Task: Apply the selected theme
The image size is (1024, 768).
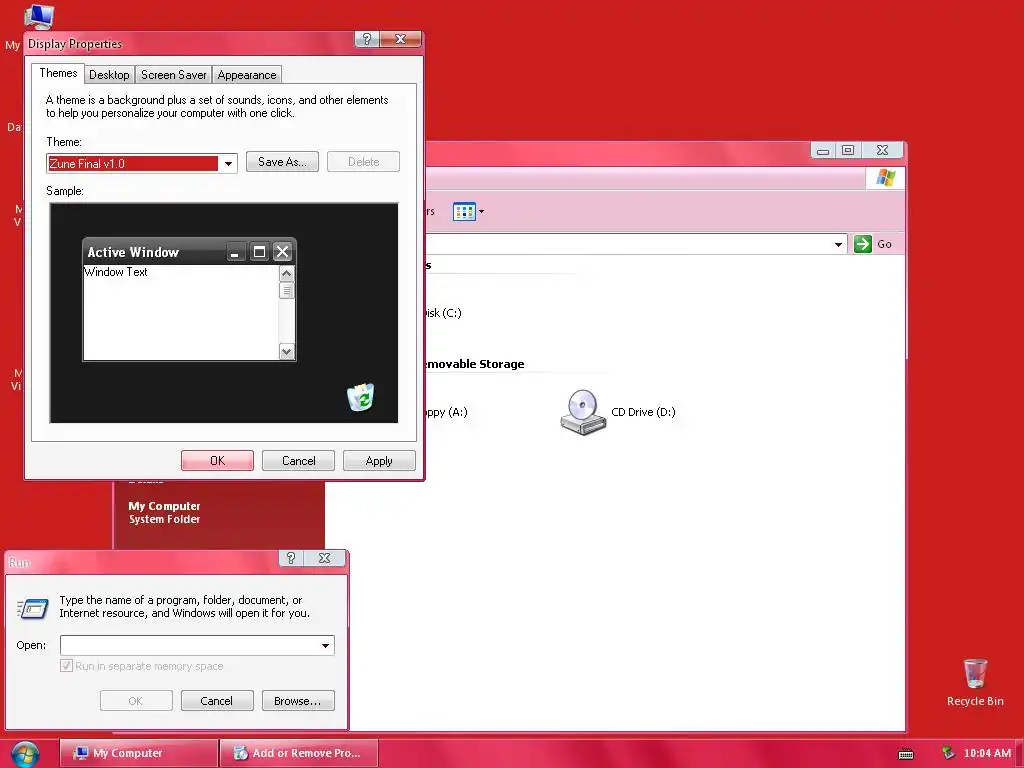Action: pyautogui.click(x=379, y=460)
